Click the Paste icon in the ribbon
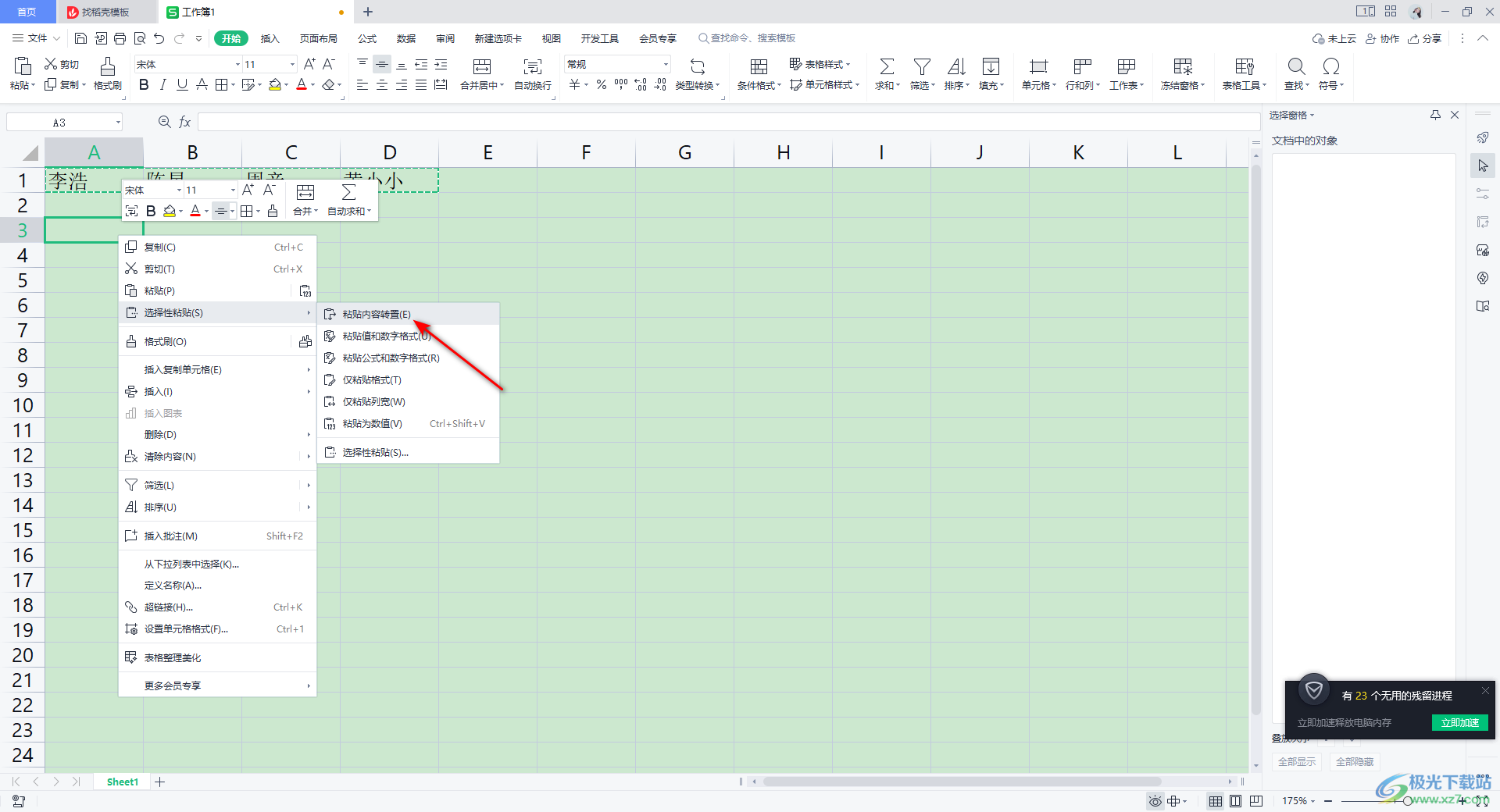This screenshot has width=1500, height=812. pyautogui.click(x=22, y=66)
